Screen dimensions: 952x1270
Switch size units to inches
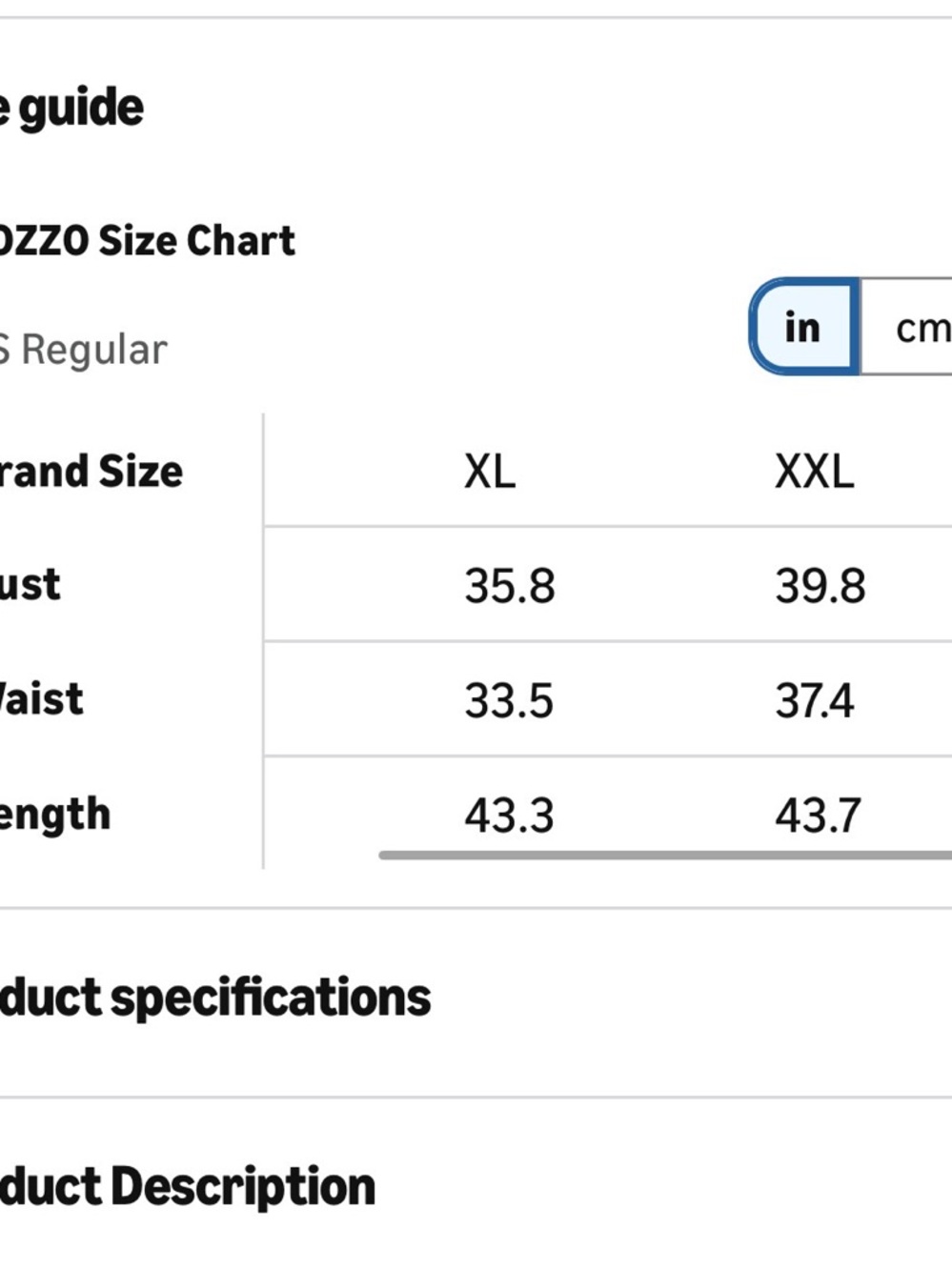(804, 327)
